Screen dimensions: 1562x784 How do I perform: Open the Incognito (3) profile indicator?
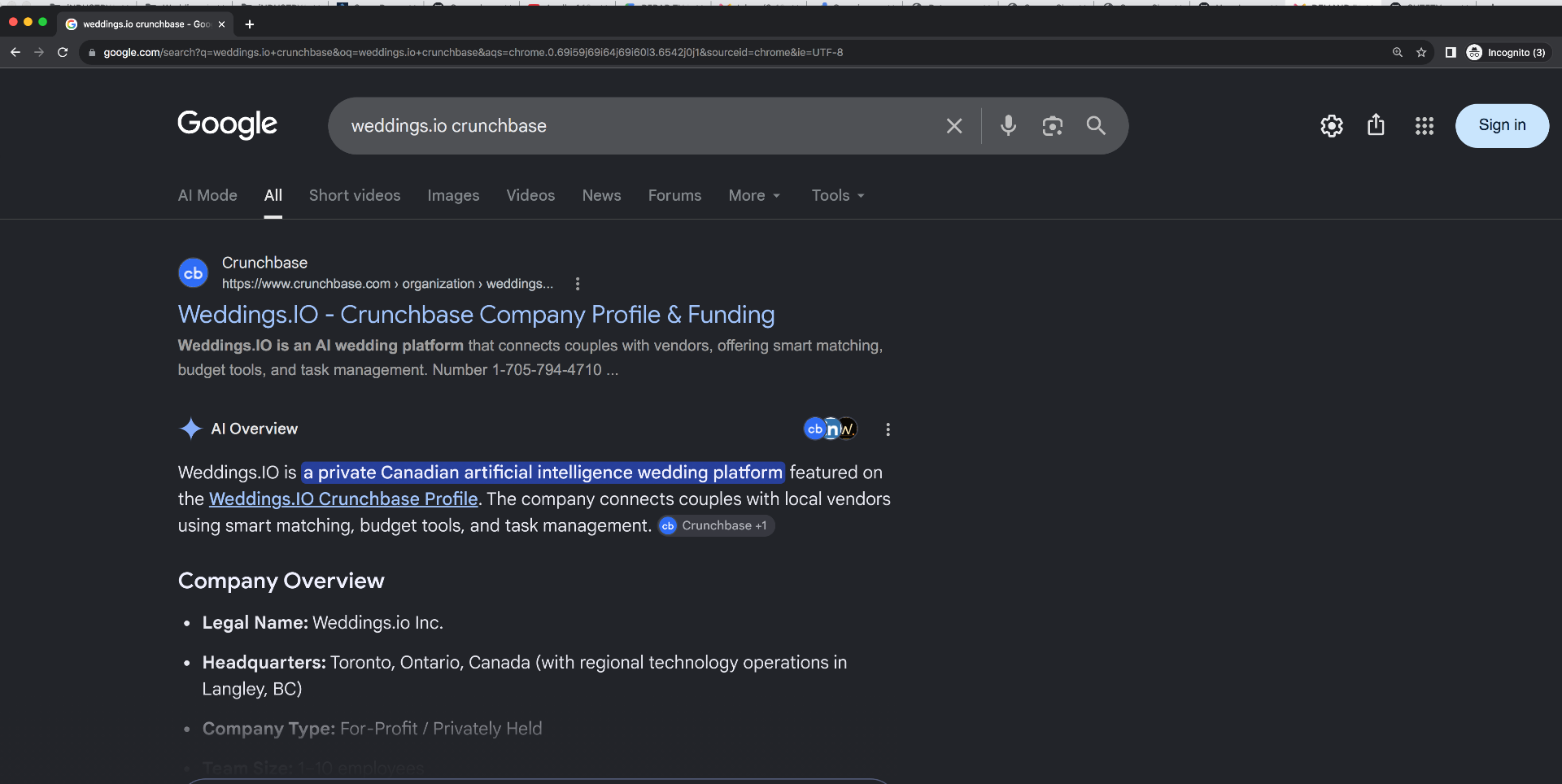(1507, 52)
